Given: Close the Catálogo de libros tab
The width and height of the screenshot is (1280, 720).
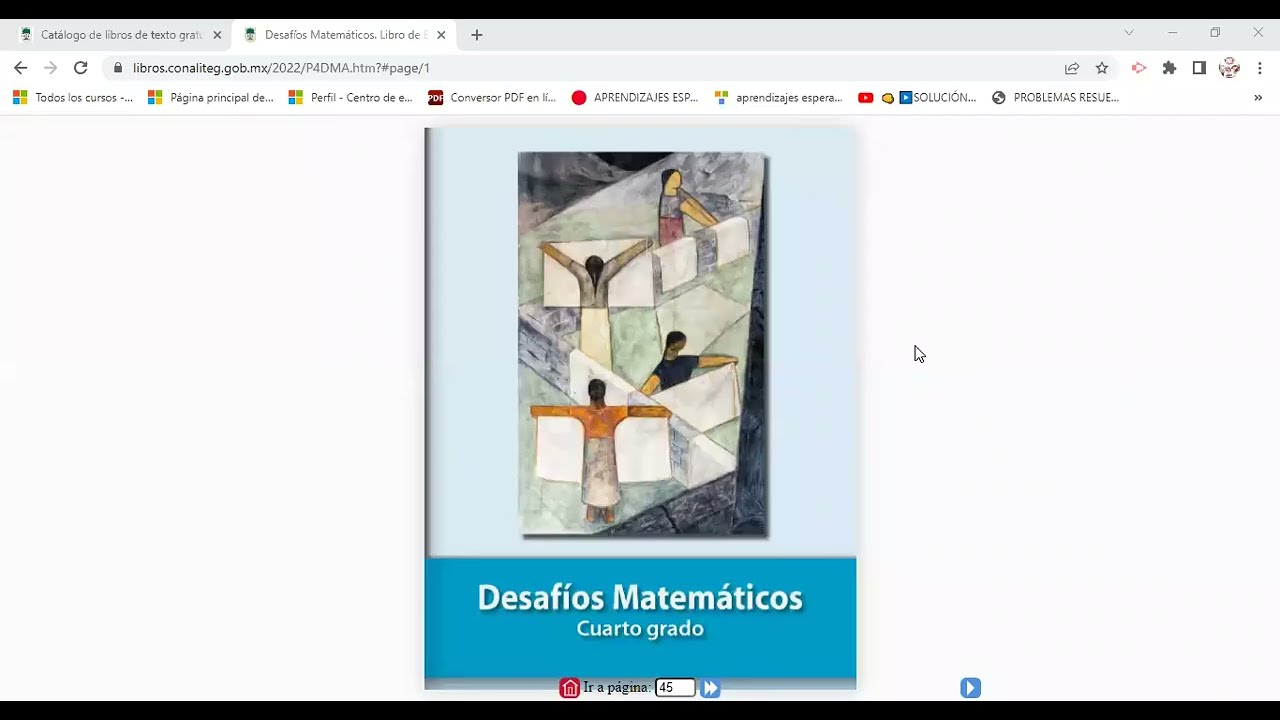Looking at the screenshot, I should [217, 35].
